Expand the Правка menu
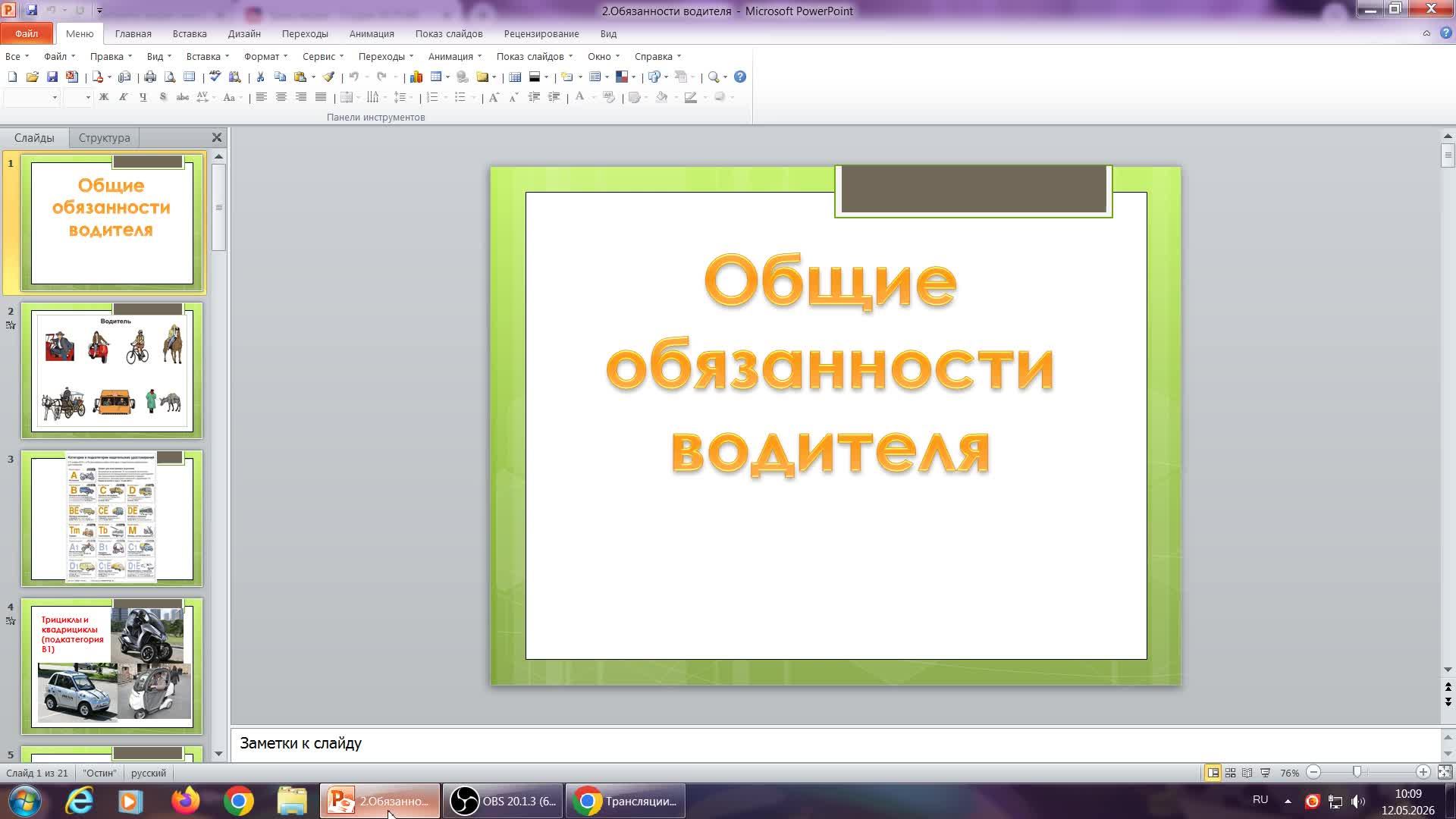Screen dimensions: 1456x819 [x=111, y=56]
